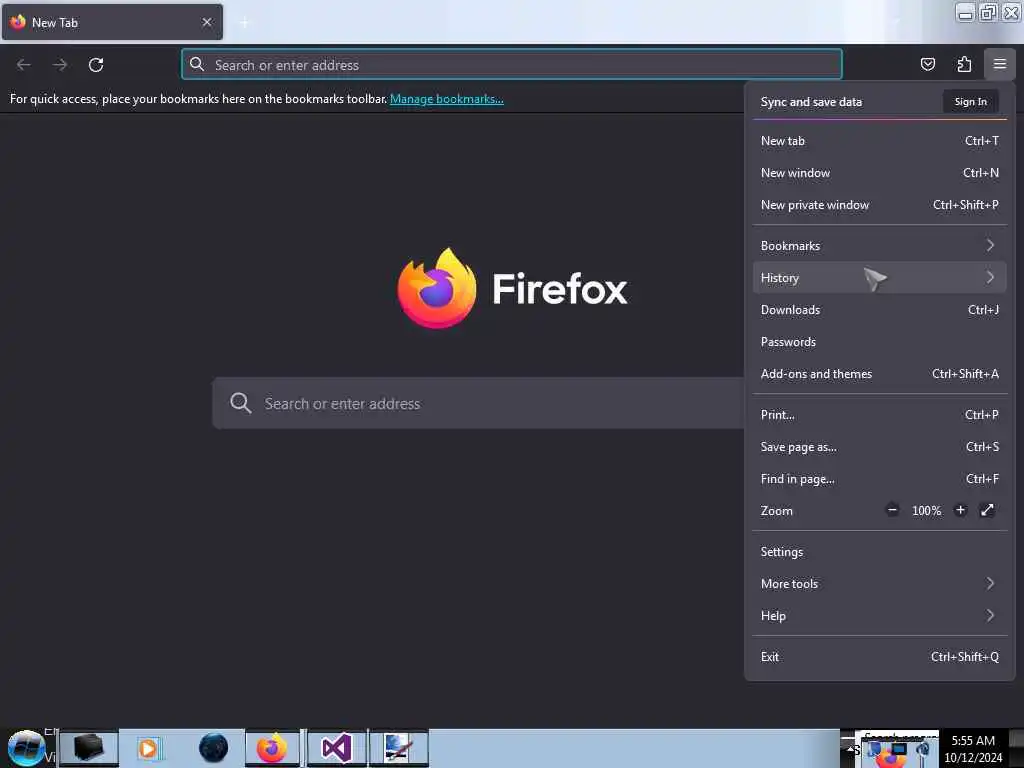Open Downloads from menu
The height and width of the screenshot is (768, 1024).
coord(880,310)
